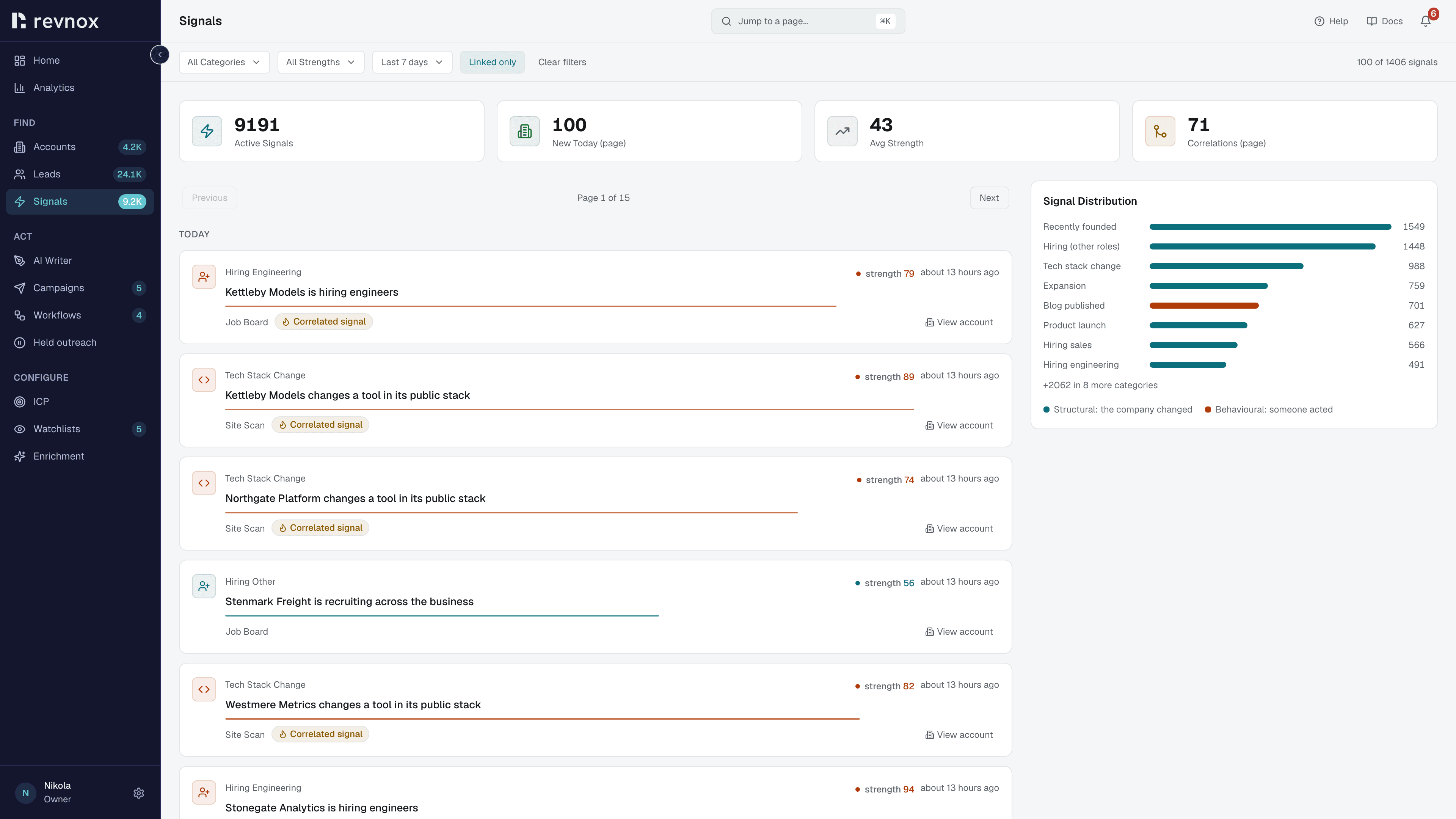Click the Blog published distribution bar

1204,306
